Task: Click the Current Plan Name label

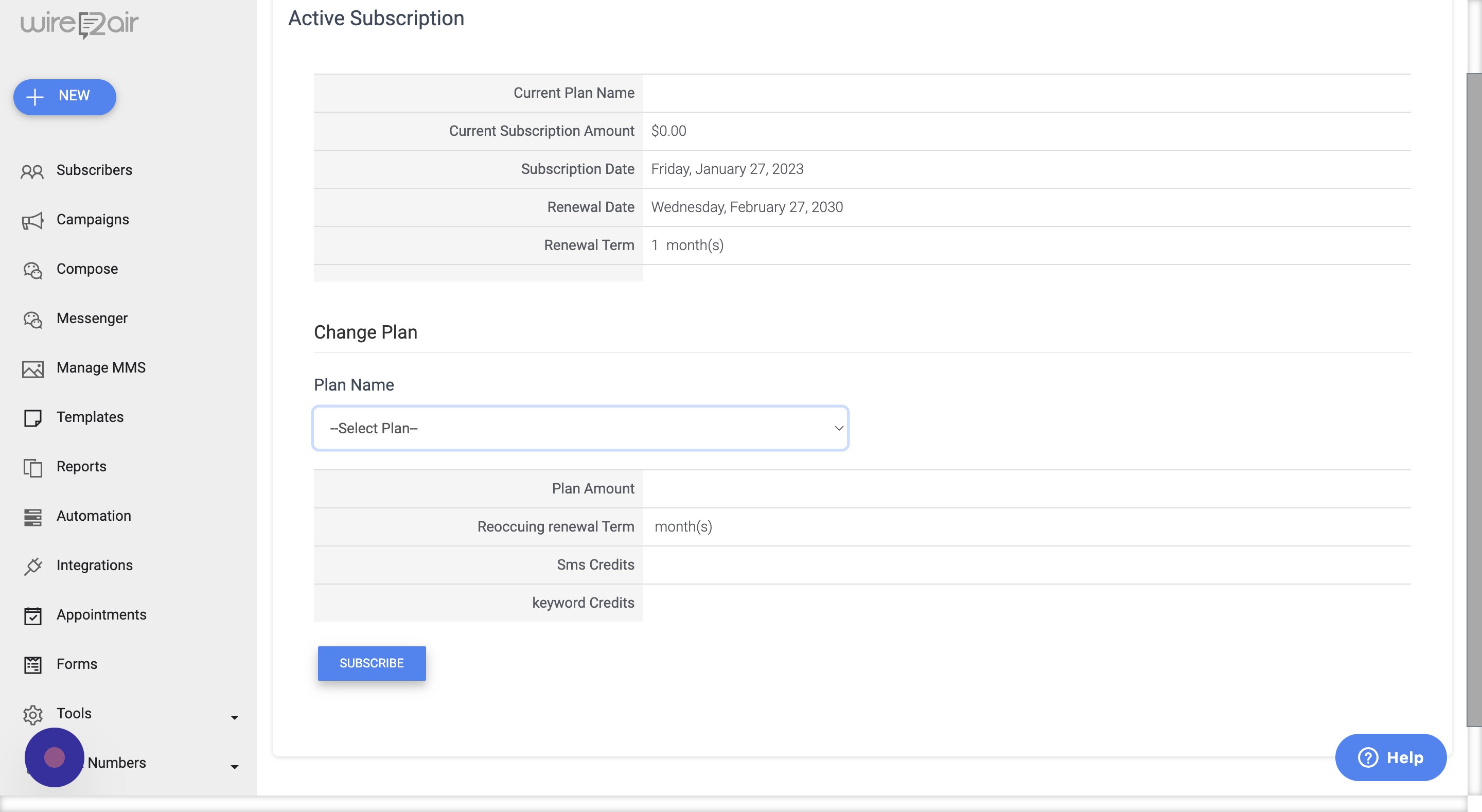Action: coord(574,93)
